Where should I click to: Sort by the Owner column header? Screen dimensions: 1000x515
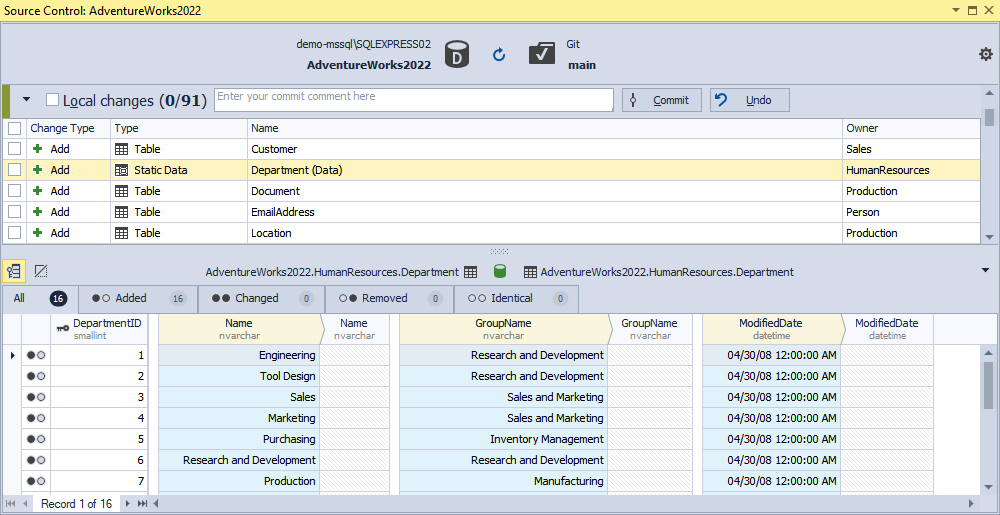pos(911,128)
